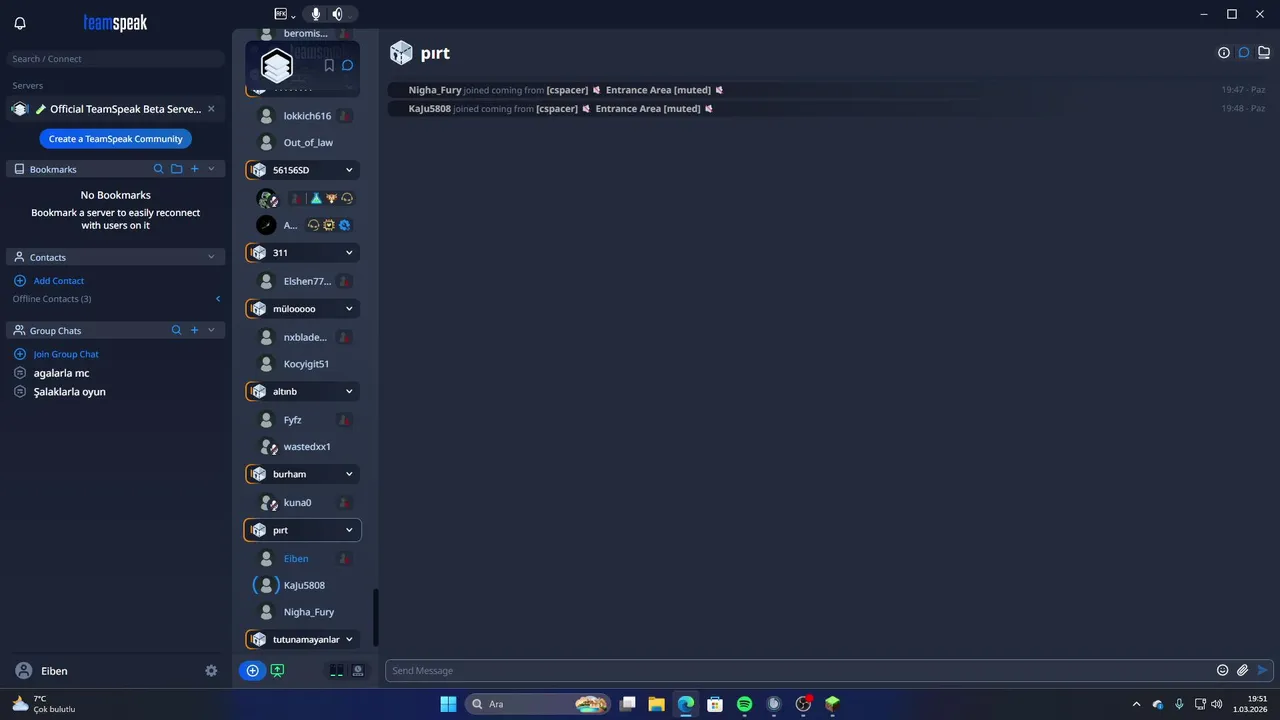Viewport: 1280px width, 720px height.
Task: Open Microsoft Edge from the taskbar
Action: 686,704
